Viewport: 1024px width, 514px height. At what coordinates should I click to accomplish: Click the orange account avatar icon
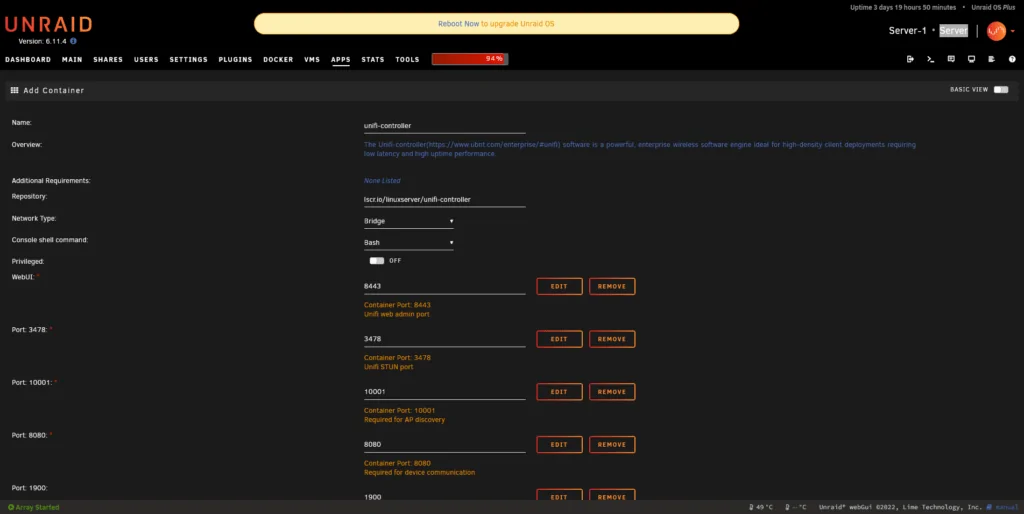click(x=996, y=31)
